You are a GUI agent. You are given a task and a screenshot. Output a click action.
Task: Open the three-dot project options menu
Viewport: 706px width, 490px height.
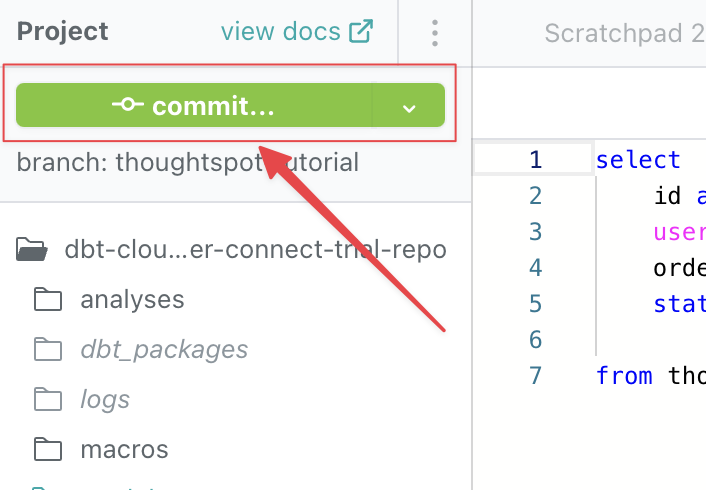434,33
